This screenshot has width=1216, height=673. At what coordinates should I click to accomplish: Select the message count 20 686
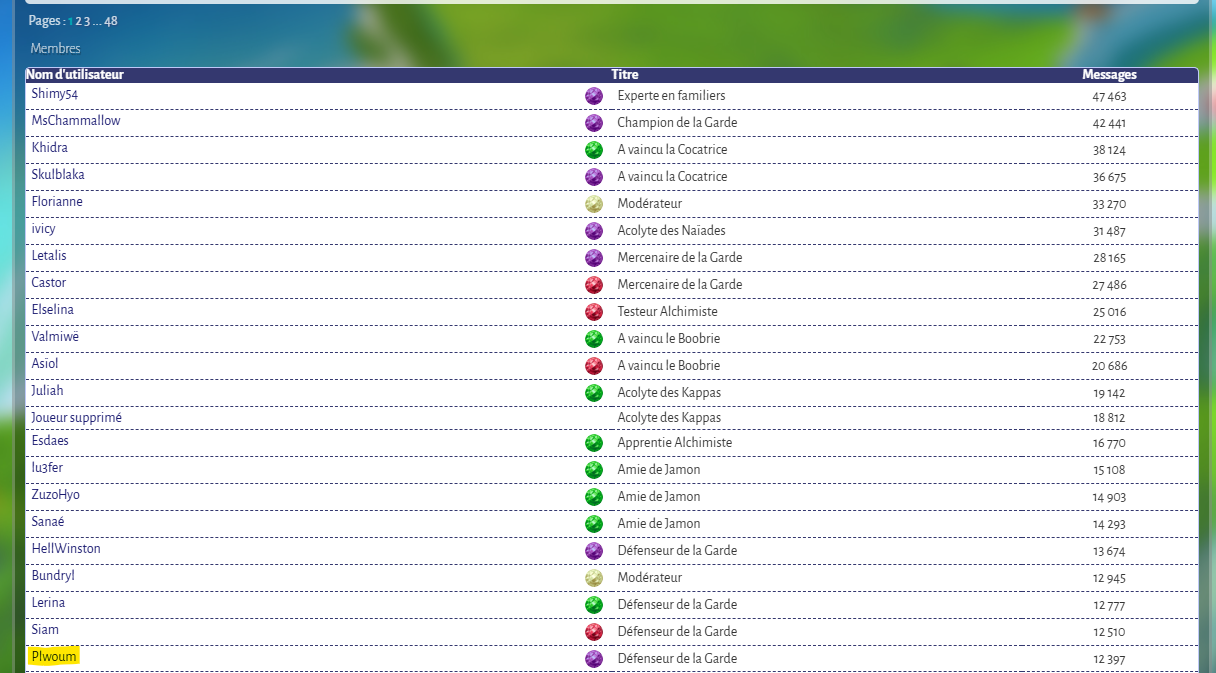click(1109, 367)
